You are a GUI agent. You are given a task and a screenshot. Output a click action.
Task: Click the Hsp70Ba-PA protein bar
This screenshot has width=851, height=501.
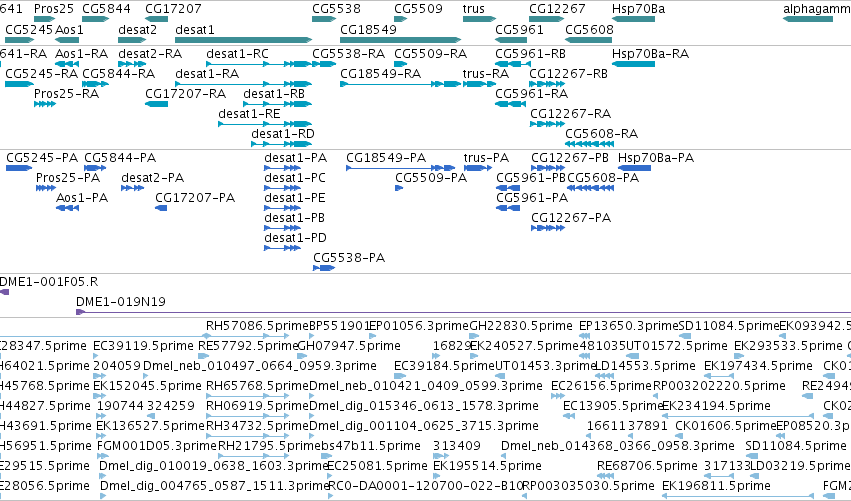(634, 168)
